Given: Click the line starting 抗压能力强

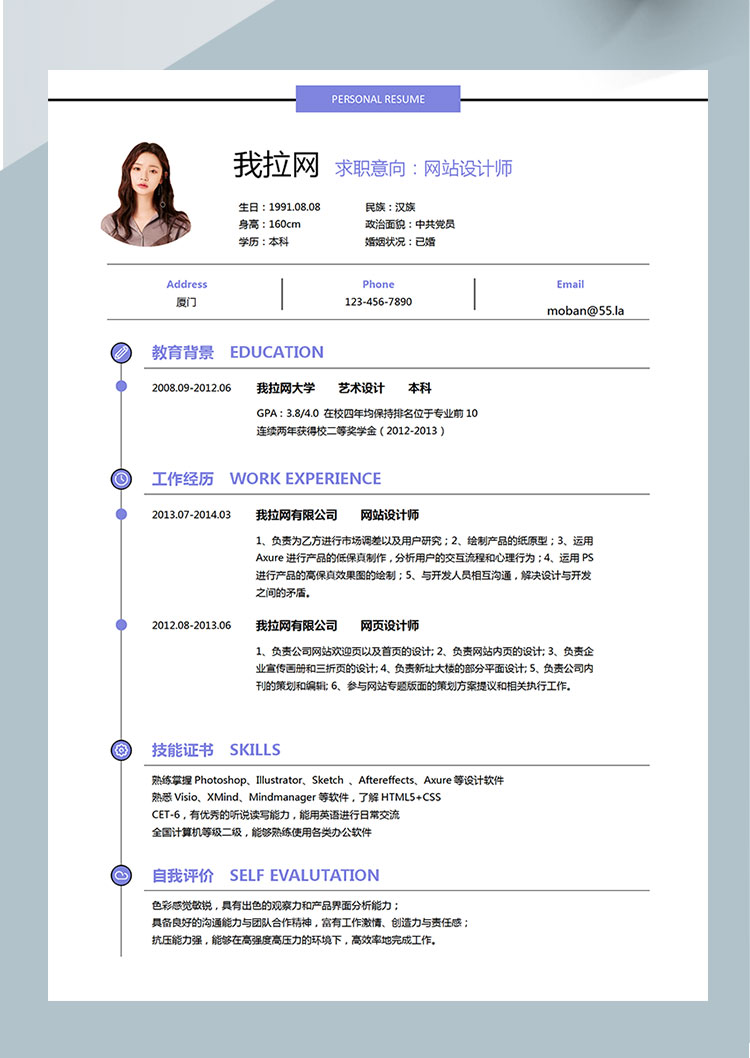Looking at the screenshot, I should [x=294, y=940].
